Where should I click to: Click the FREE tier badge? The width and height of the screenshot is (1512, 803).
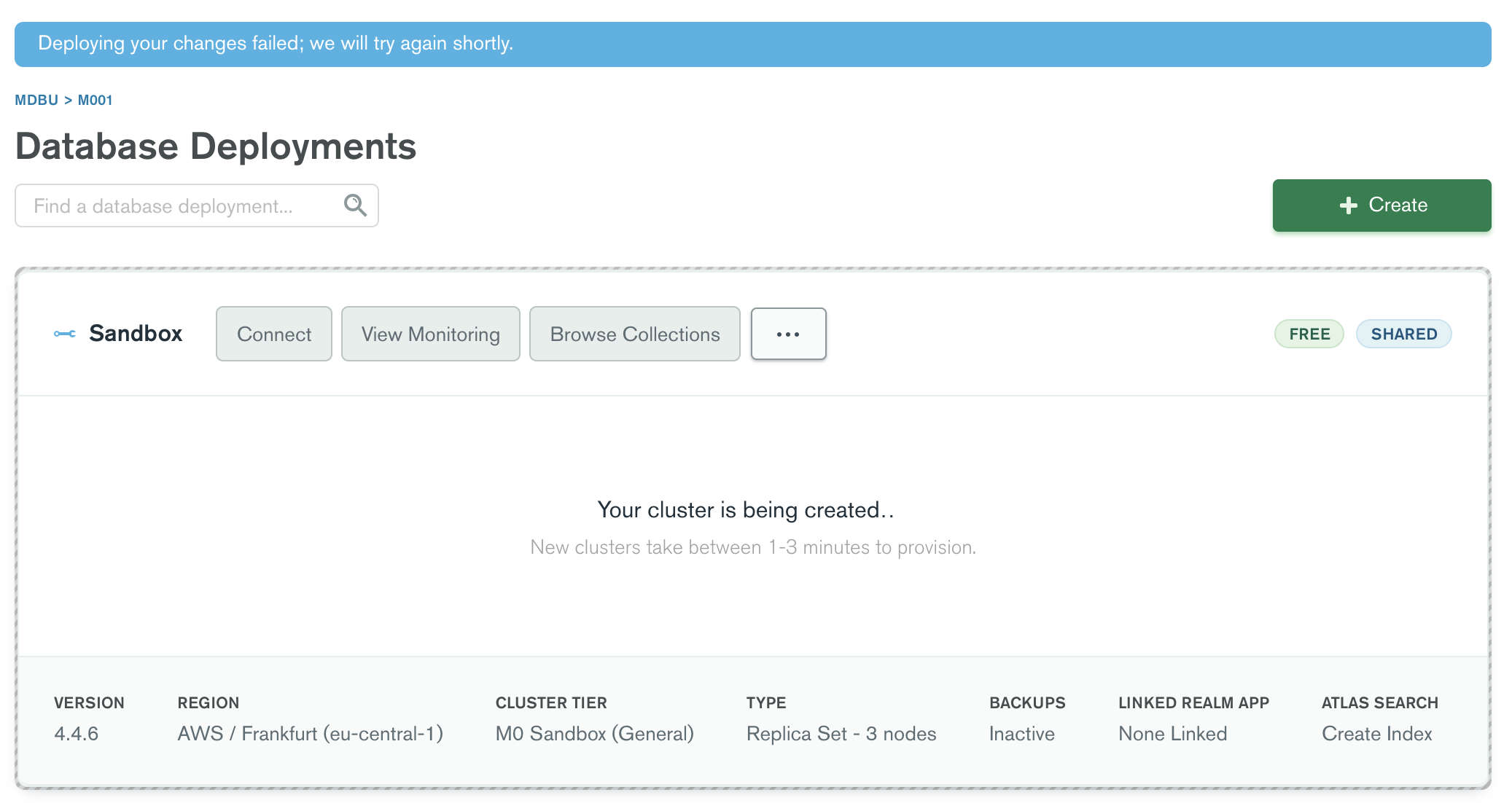[x=1309, y=334]
